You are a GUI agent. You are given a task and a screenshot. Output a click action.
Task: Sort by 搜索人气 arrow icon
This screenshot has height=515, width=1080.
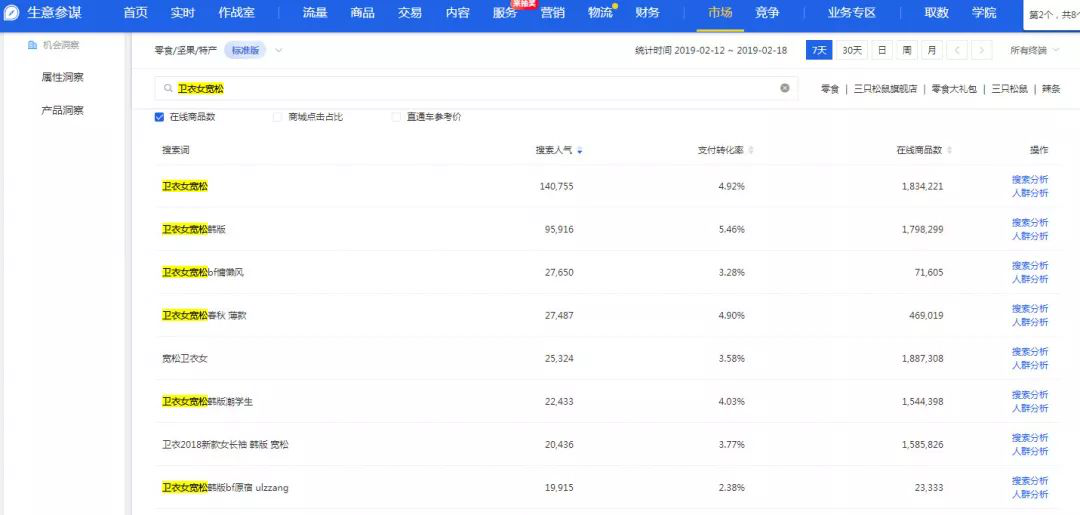click(x=580, y=151)
